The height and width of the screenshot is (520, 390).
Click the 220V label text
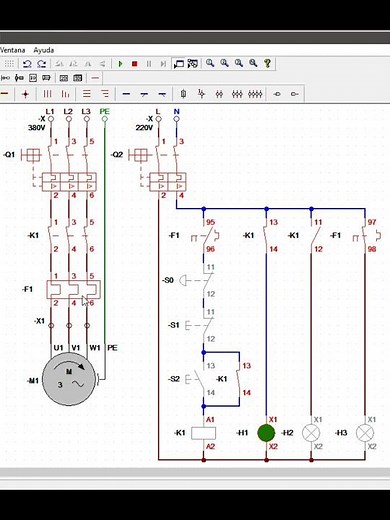click(144, 128)
